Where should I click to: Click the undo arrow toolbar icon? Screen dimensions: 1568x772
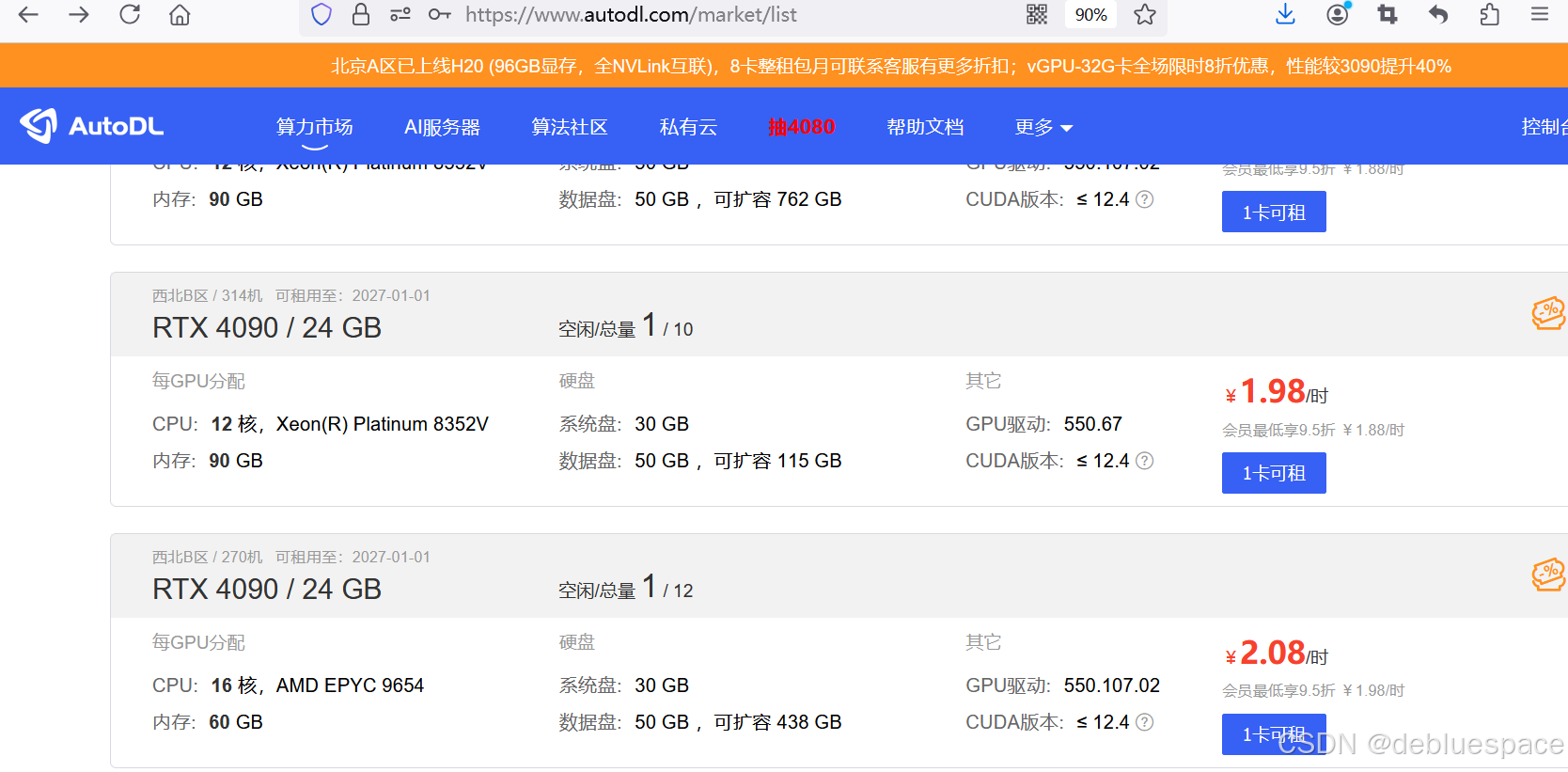(1438, 14)
